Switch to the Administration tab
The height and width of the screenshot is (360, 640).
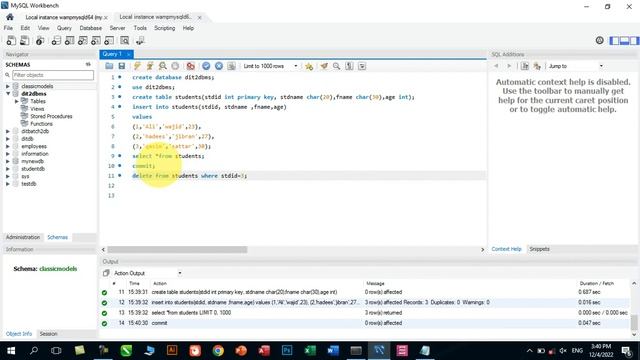tap(23, 237)
